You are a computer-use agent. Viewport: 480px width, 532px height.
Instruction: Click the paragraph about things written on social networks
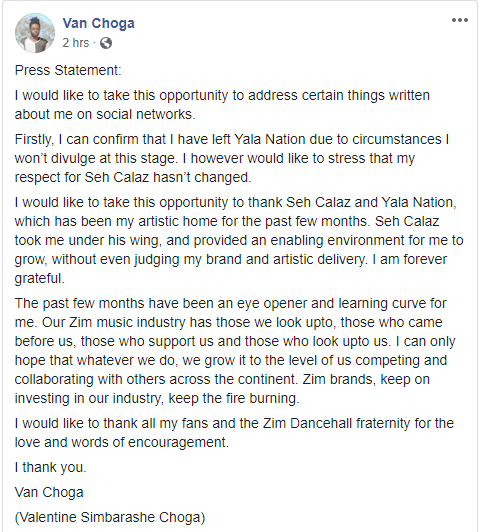tap(222, 105)
